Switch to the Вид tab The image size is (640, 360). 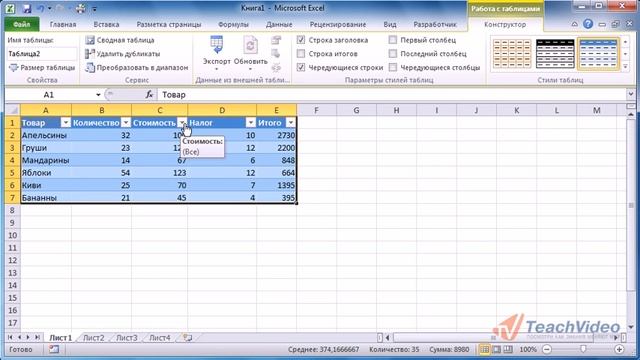pyautogui.click(x=390, y=24)
